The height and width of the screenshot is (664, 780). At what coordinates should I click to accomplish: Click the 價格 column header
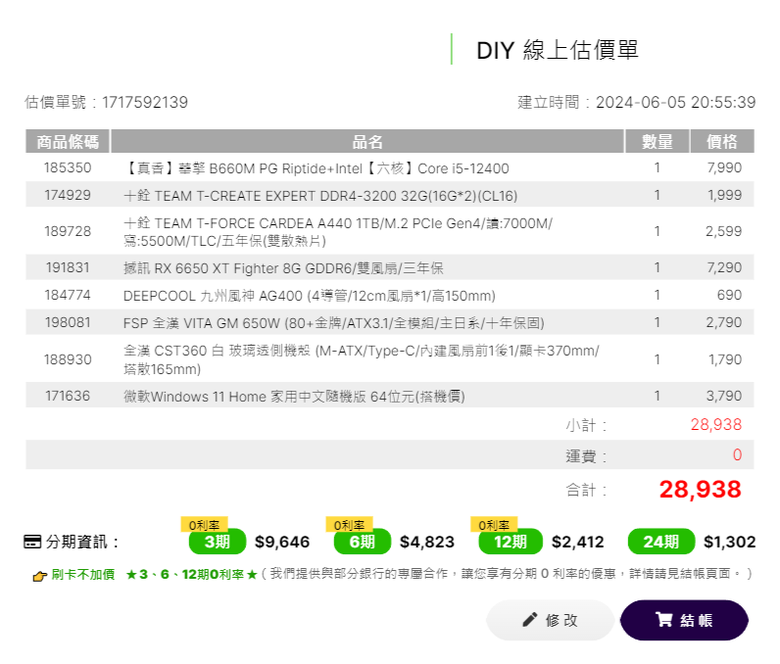722,141
